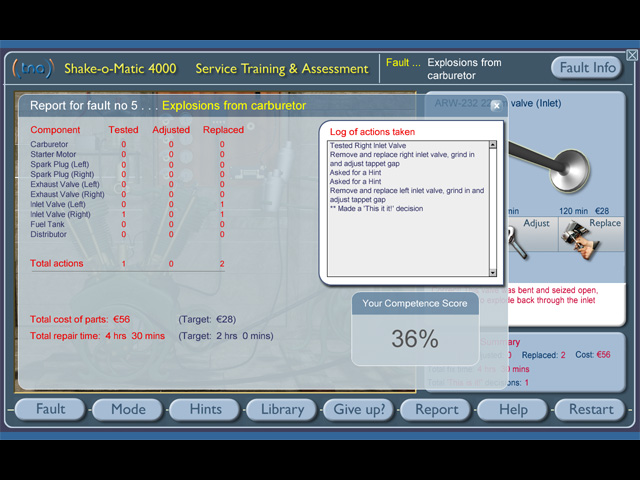Click the "Made a 'This it it!' decision" log line
This screenshot has height=480, width=640.
(376, 209)
